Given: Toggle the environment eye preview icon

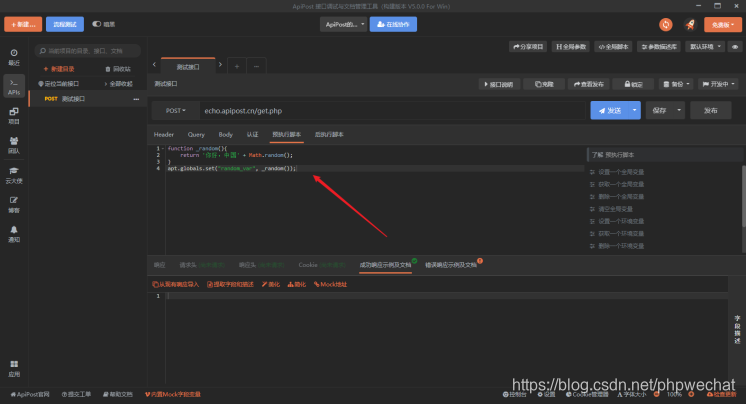Looking at the screenshot, I should tap(735, 47).
